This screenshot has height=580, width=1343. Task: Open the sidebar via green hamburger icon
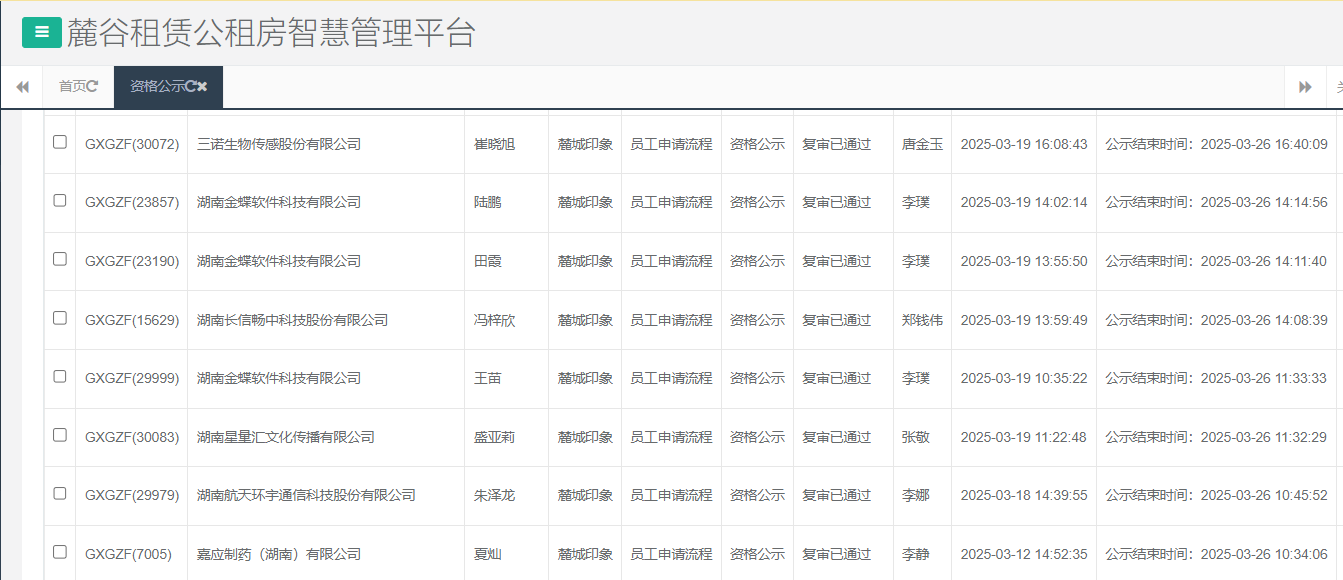[40, 31]
